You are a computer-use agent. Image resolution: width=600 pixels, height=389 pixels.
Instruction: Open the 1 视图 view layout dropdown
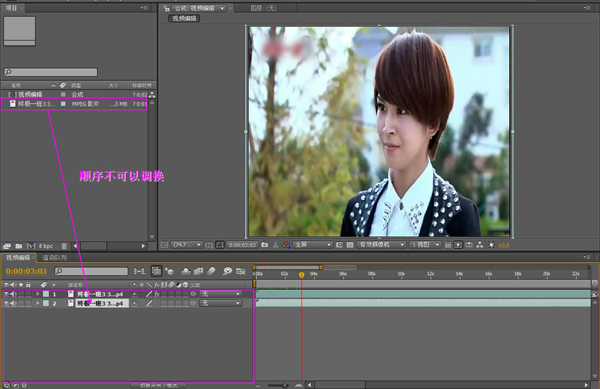tap(425, 245)
